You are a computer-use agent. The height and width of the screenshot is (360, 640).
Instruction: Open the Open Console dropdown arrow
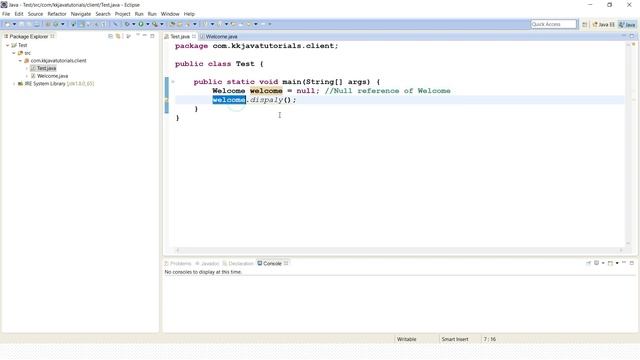pyautogui.click(x=617, y=263)
